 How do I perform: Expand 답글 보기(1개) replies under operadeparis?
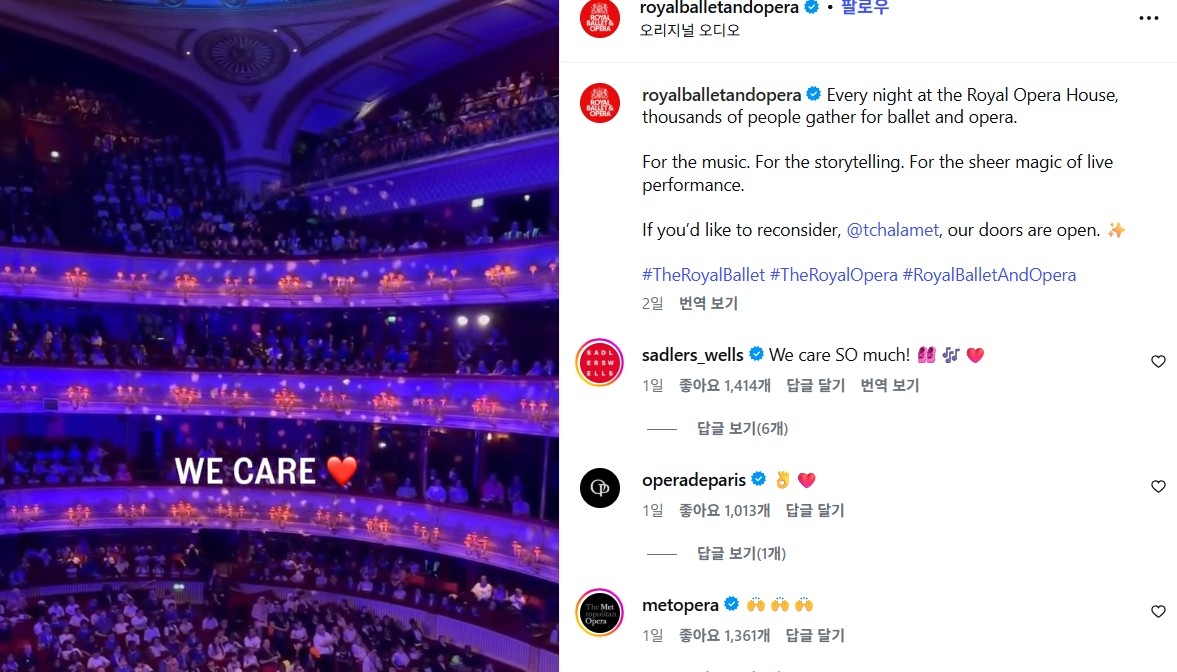[x=741, y=554]
